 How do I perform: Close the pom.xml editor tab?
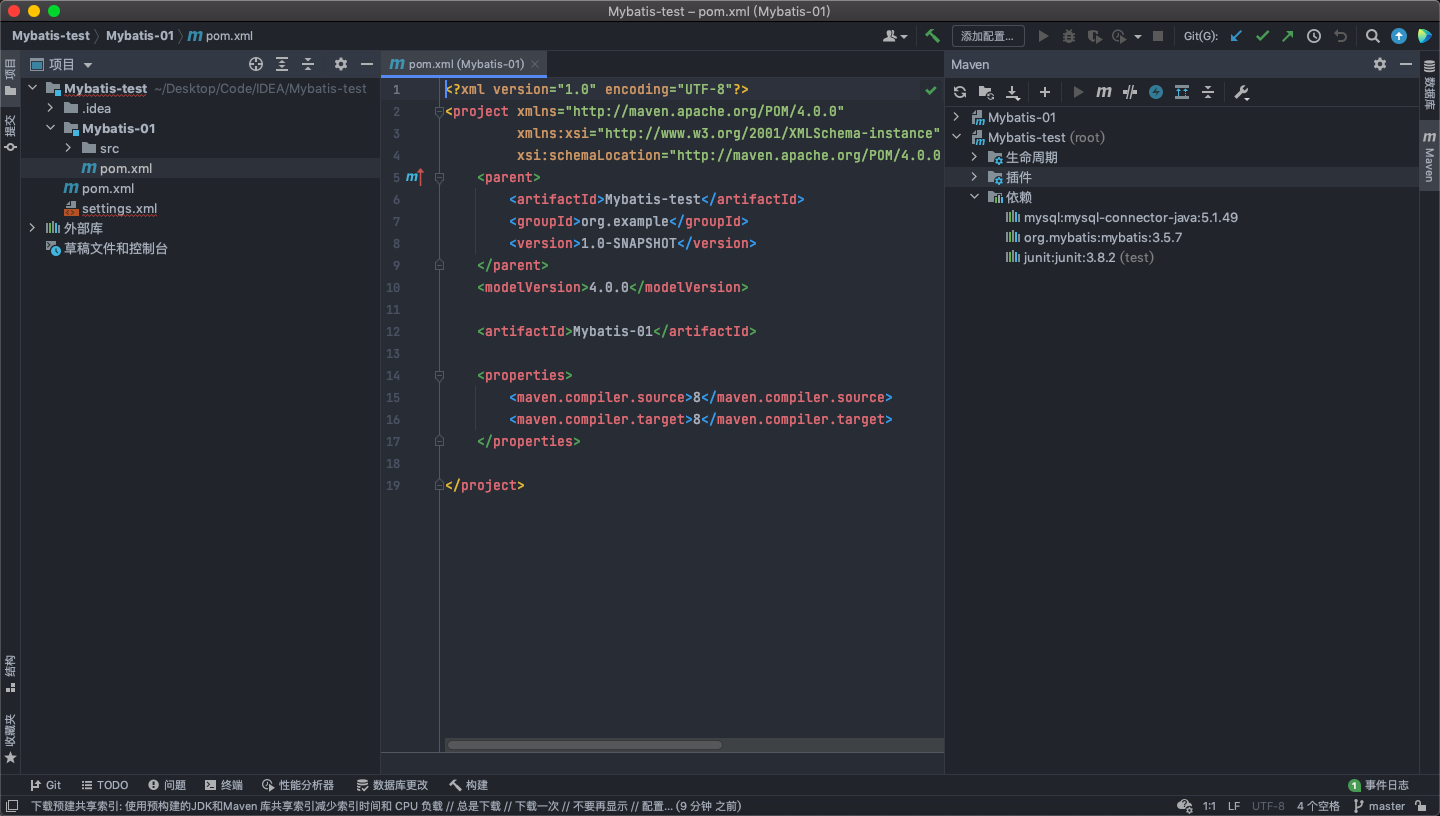535,64
